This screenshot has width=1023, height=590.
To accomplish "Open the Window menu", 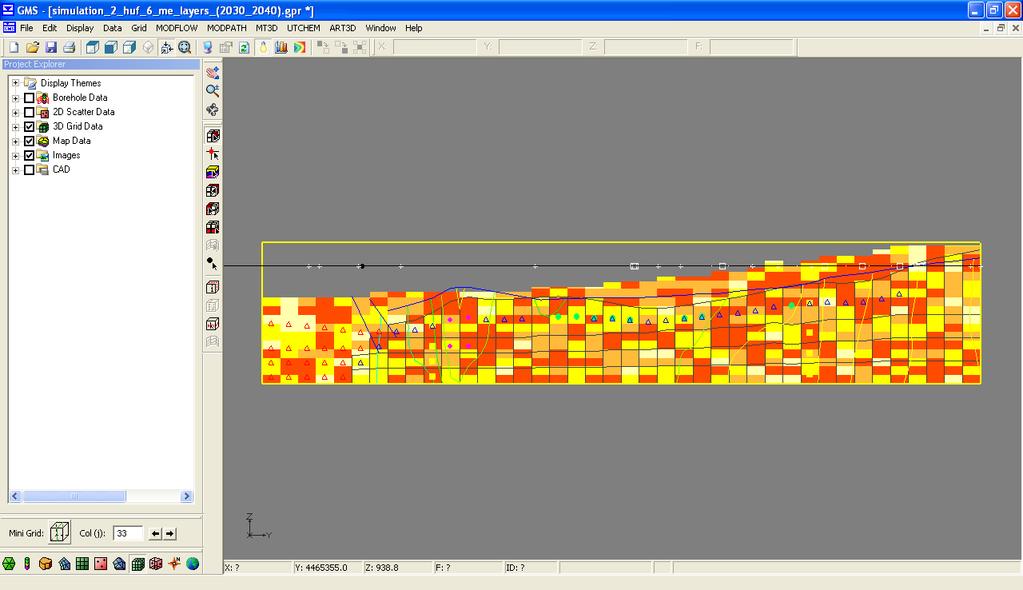I will coord(380,28).
